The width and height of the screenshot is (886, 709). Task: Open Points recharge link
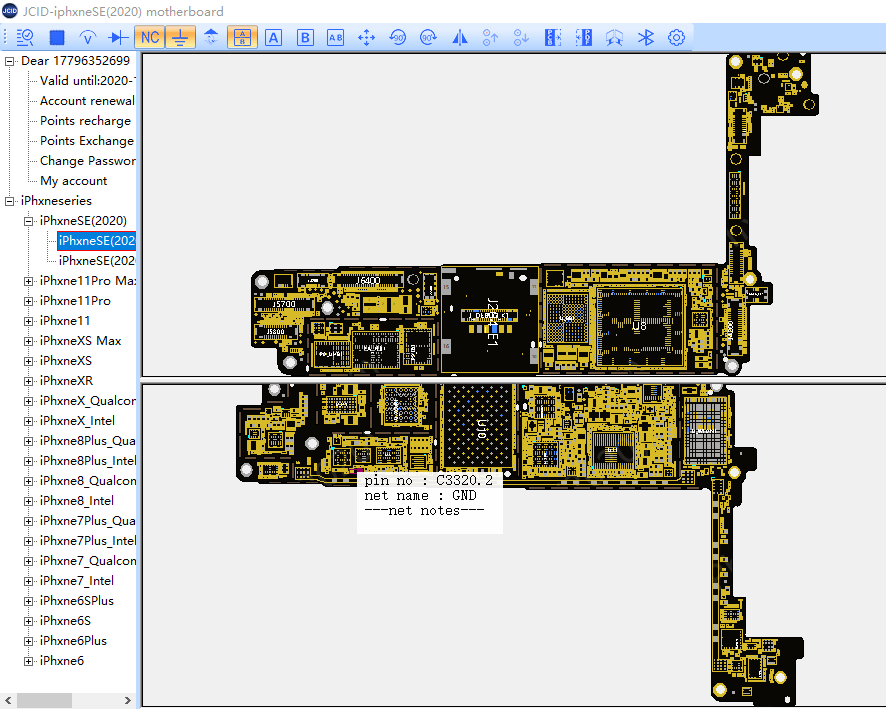click(85, 121)
